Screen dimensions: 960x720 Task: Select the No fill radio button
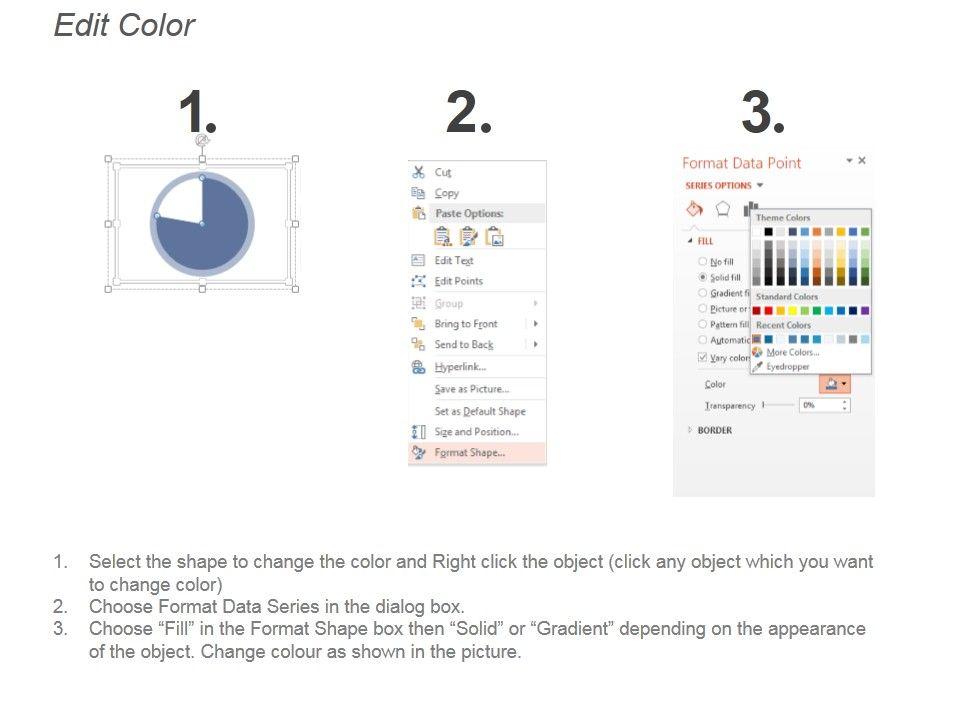pos(703,262)
